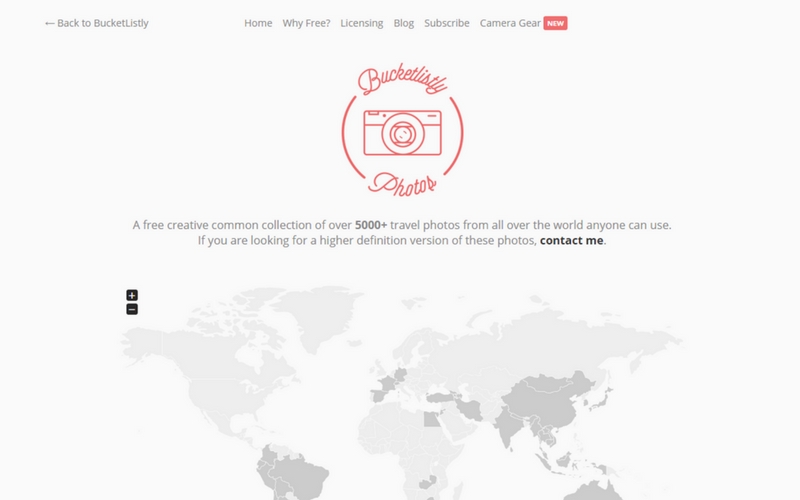Open the Subscribe page
The width and height of the screenshot is (800, 500).
point(447,23)
